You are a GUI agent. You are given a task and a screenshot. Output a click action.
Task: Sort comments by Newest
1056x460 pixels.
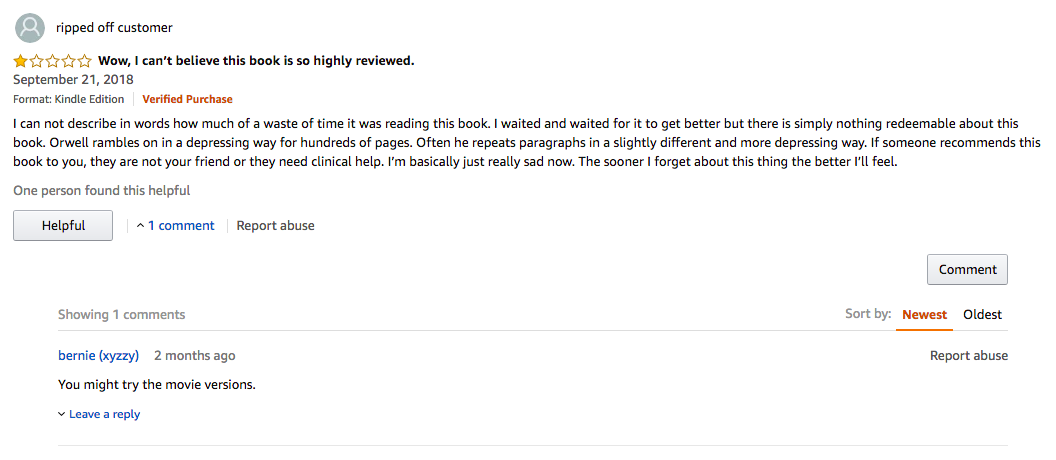point(925,315)
